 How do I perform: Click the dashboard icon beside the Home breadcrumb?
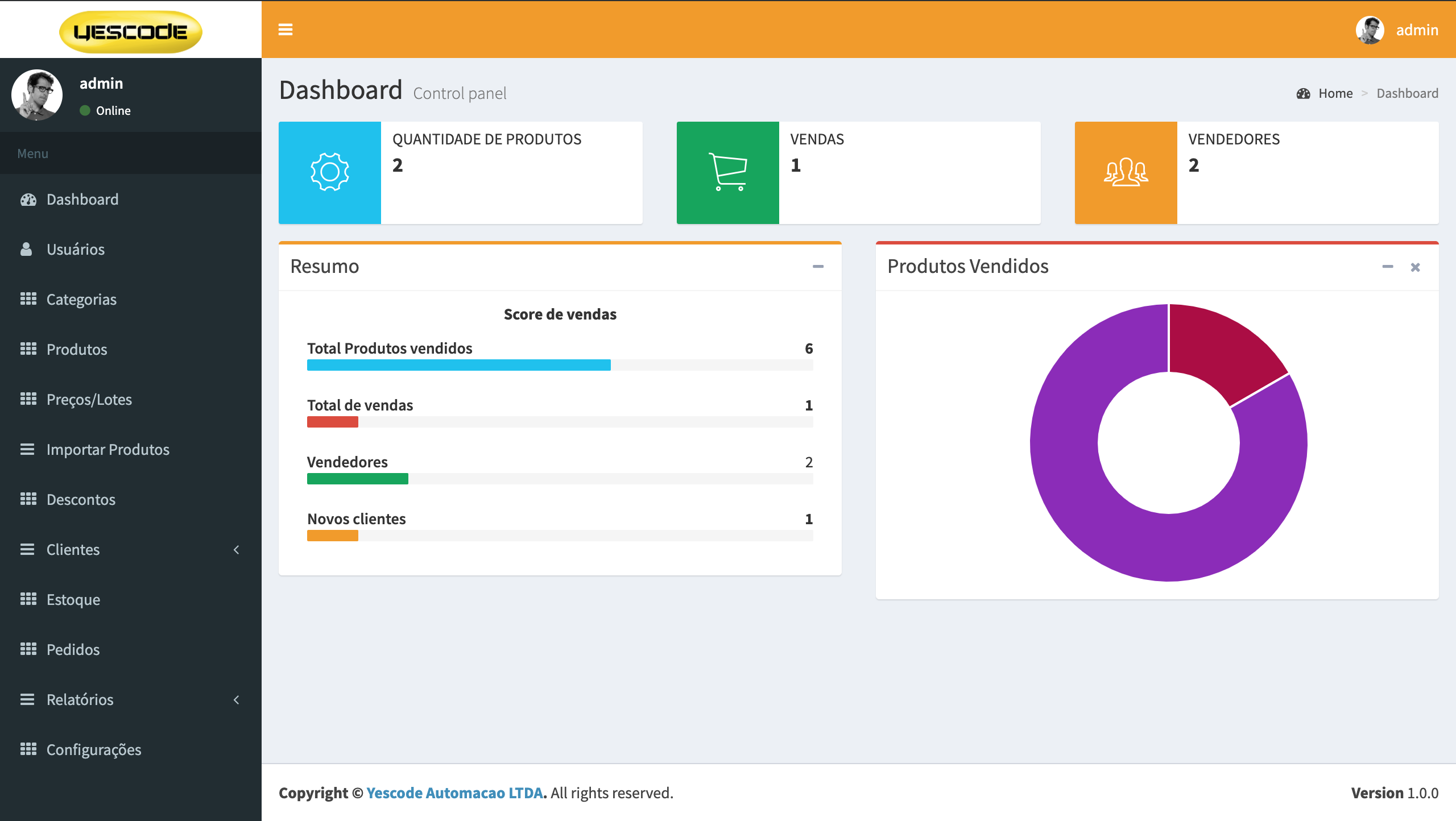pyautogui.click(x=1303, y=94)
